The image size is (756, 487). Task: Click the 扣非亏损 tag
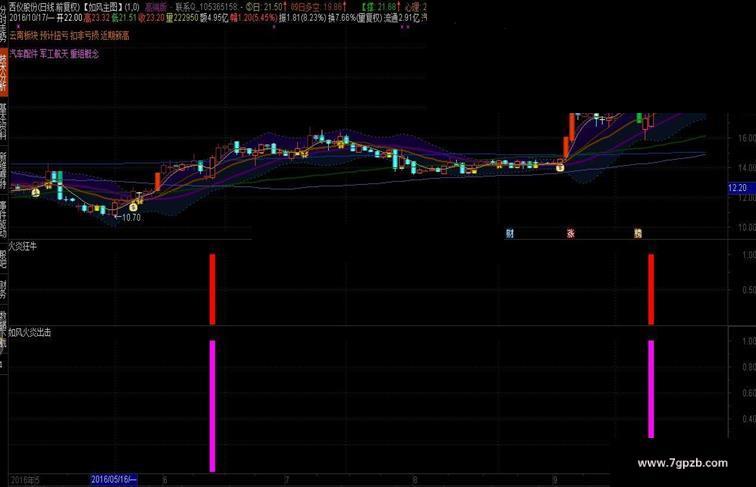(x=84, y=35)
